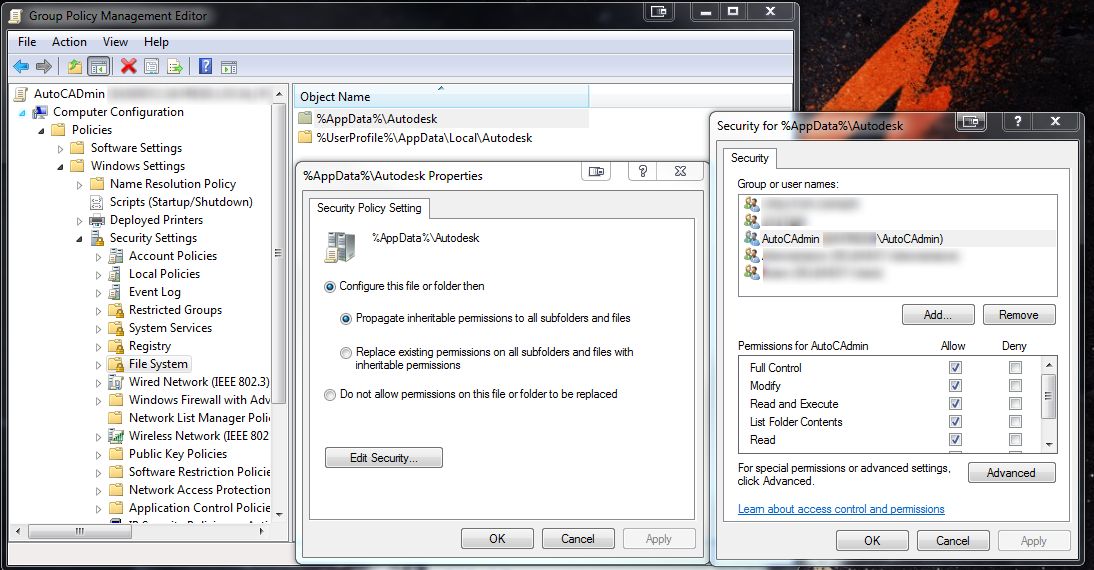Select the Security Policy Setting tab

369,208
